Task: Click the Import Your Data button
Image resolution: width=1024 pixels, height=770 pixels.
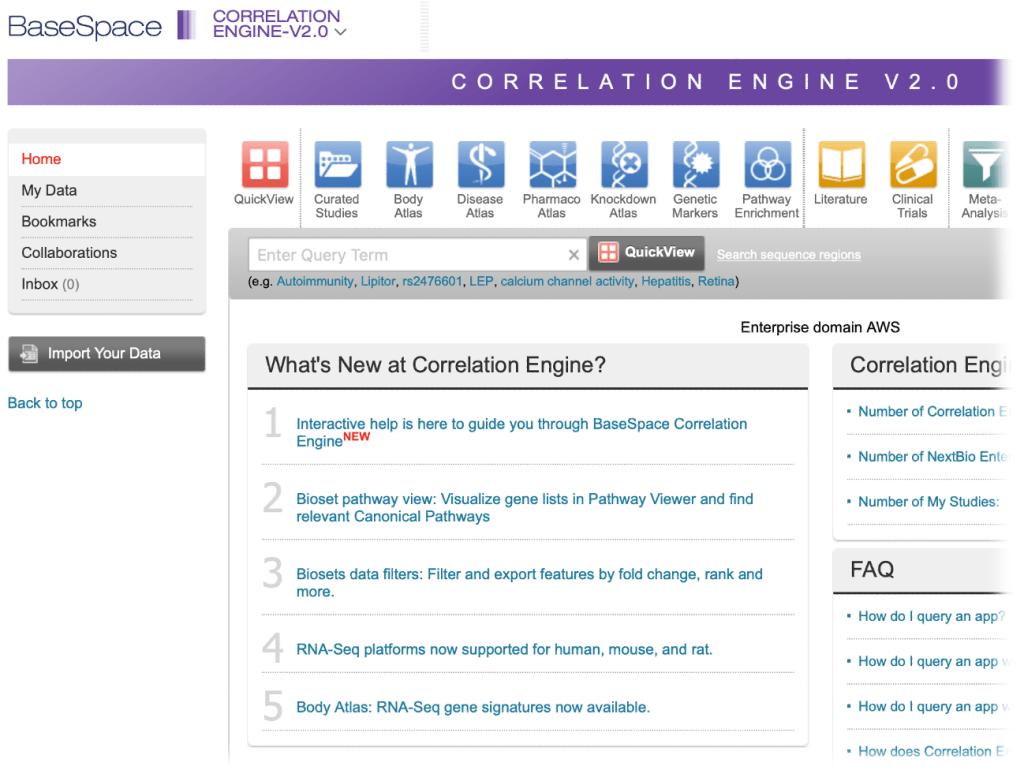Action: 106,353
